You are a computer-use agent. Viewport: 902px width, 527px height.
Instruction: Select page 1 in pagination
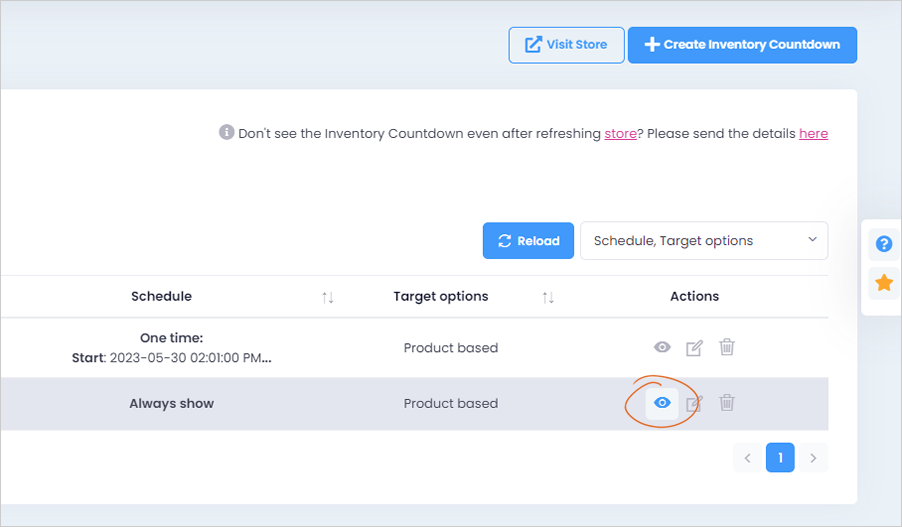pos(780,458)
